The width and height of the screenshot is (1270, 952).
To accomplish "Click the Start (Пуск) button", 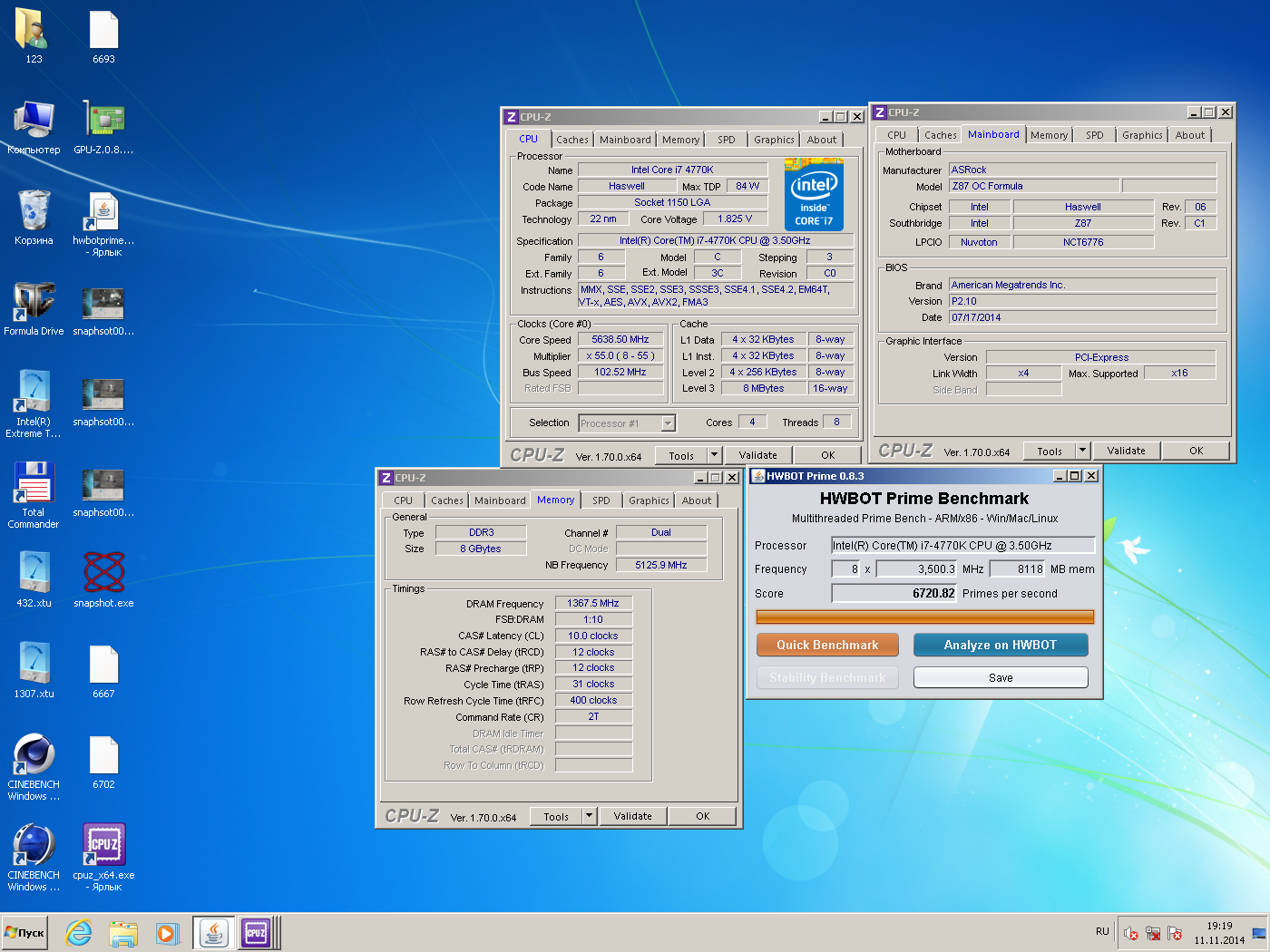I will [25, 932].
